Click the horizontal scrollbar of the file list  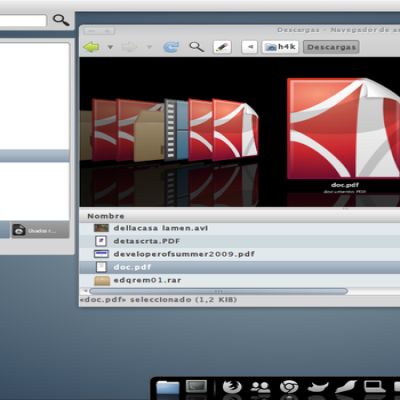219,291
